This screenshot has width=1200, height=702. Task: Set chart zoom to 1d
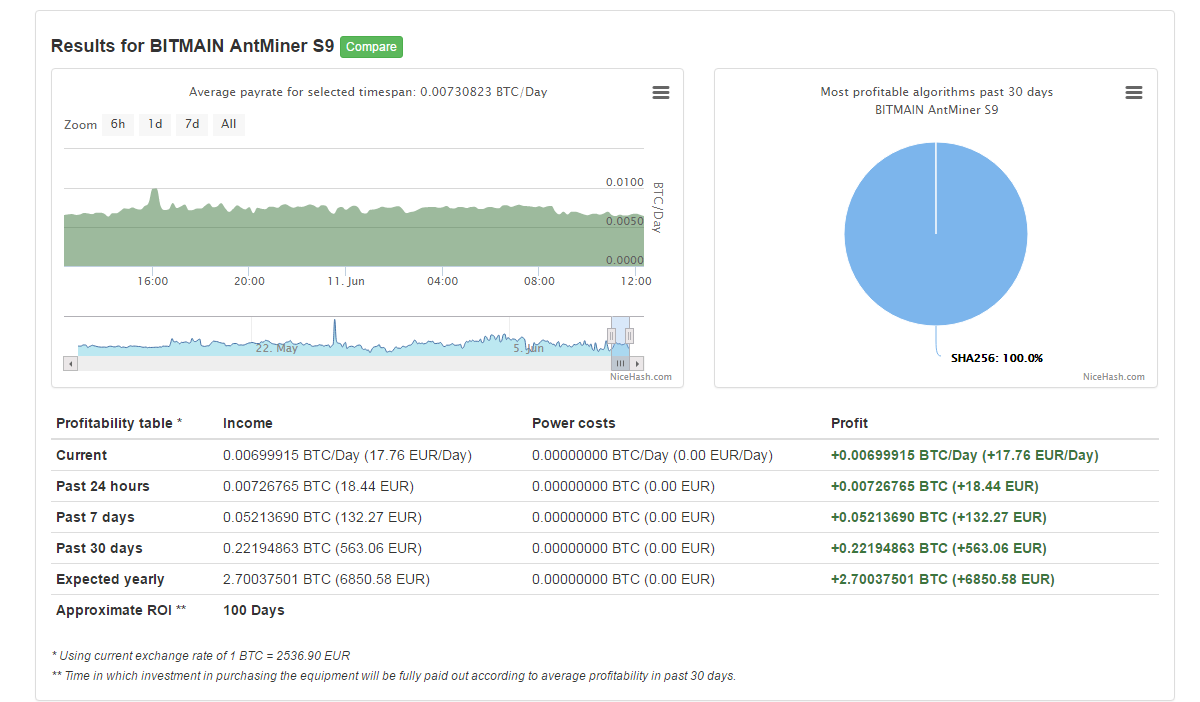[x=155, y=124]
